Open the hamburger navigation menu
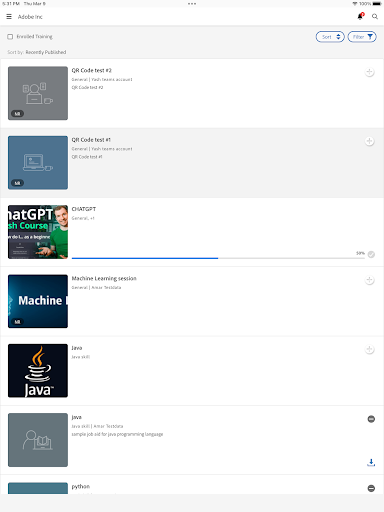 coord(9,16)
